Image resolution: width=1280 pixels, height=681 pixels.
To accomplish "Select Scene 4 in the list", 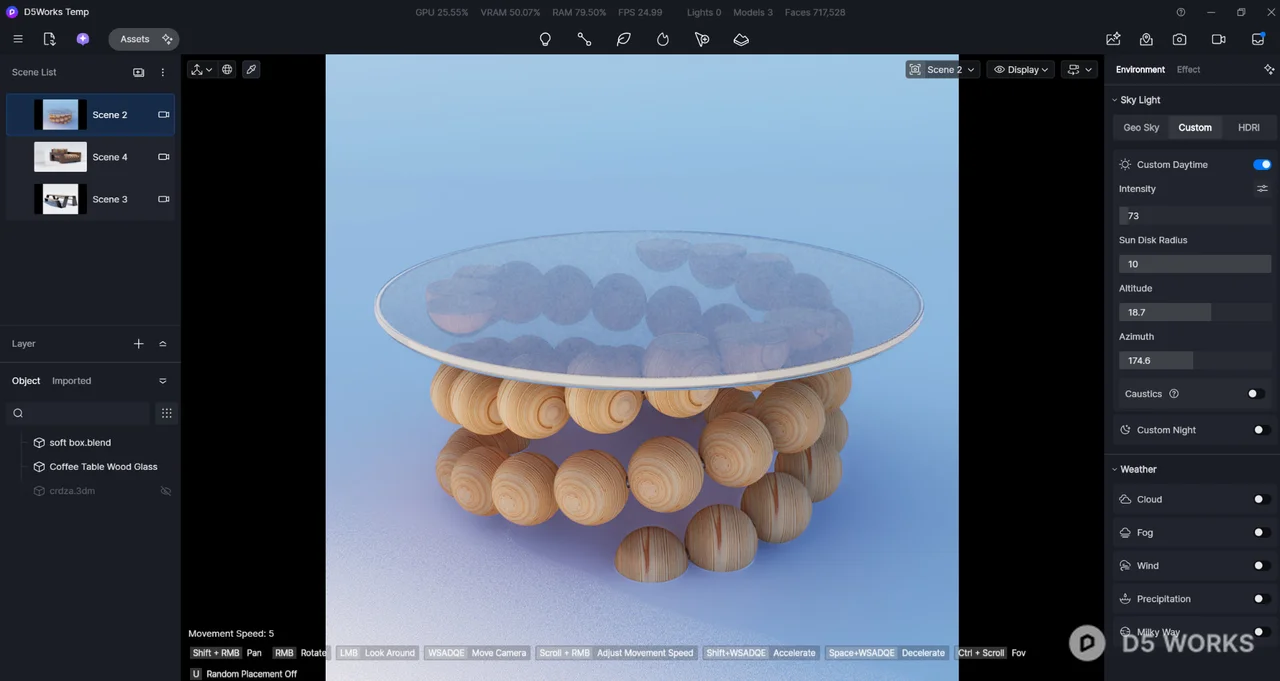I will point(90,157).
